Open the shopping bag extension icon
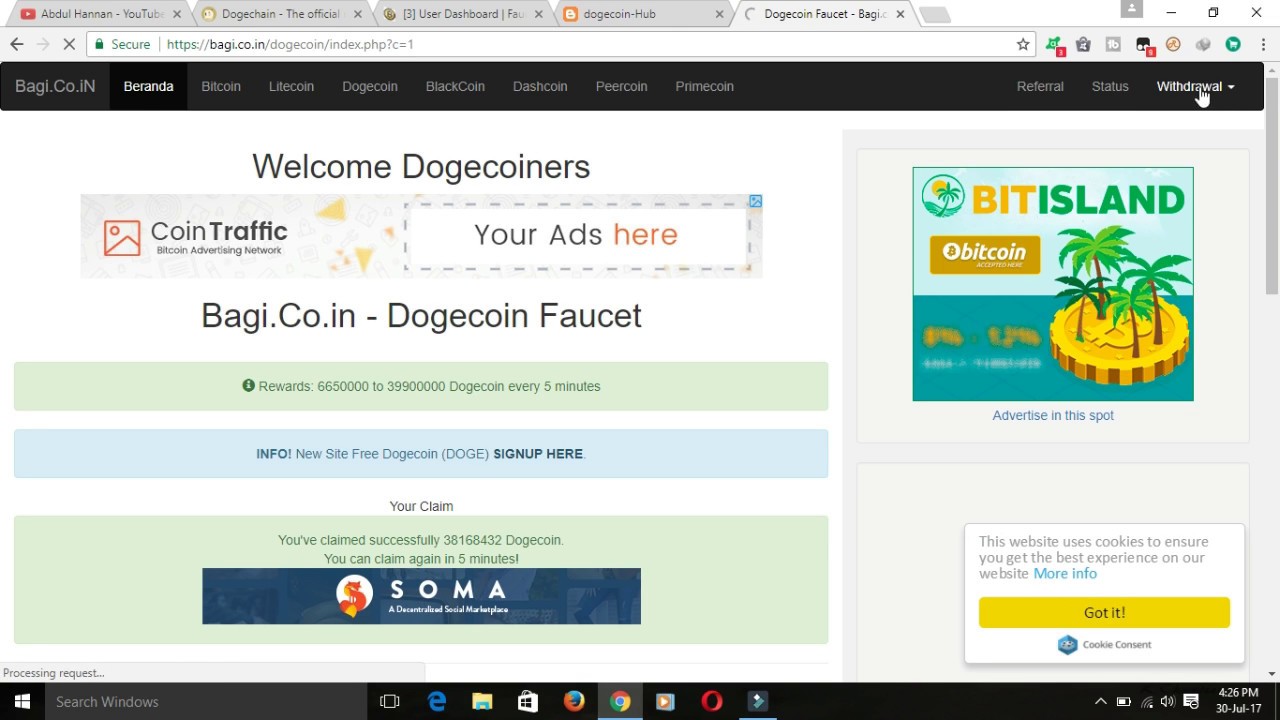The width and height of the screenshot is (1280, 720). click(1084, 44)
